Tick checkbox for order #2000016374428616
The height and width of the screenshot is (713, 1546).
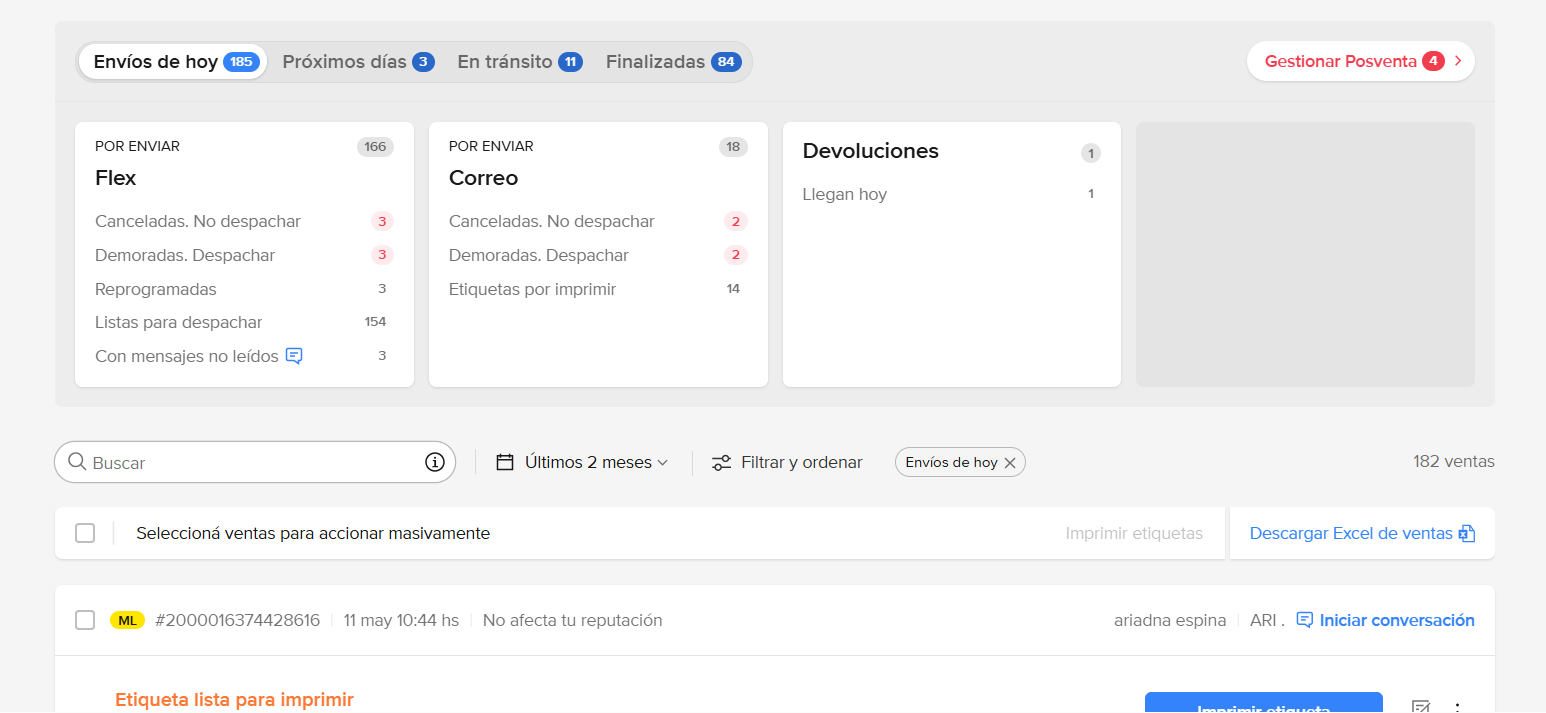pos(85,620)
